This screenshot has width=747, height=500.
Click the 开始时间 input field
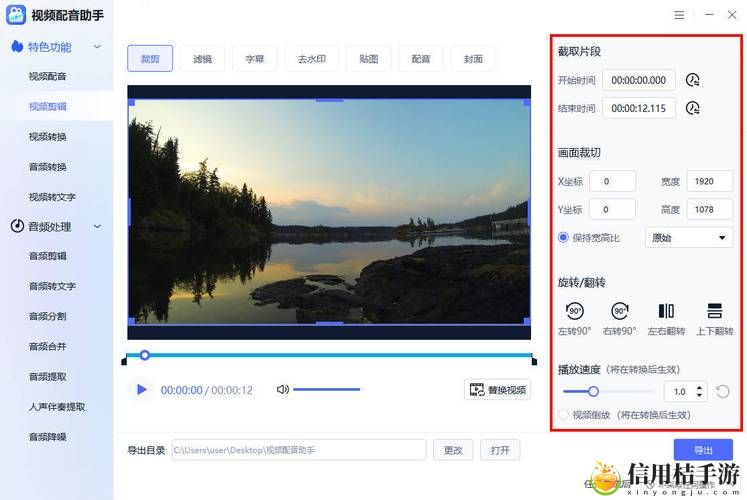(639, 80)
